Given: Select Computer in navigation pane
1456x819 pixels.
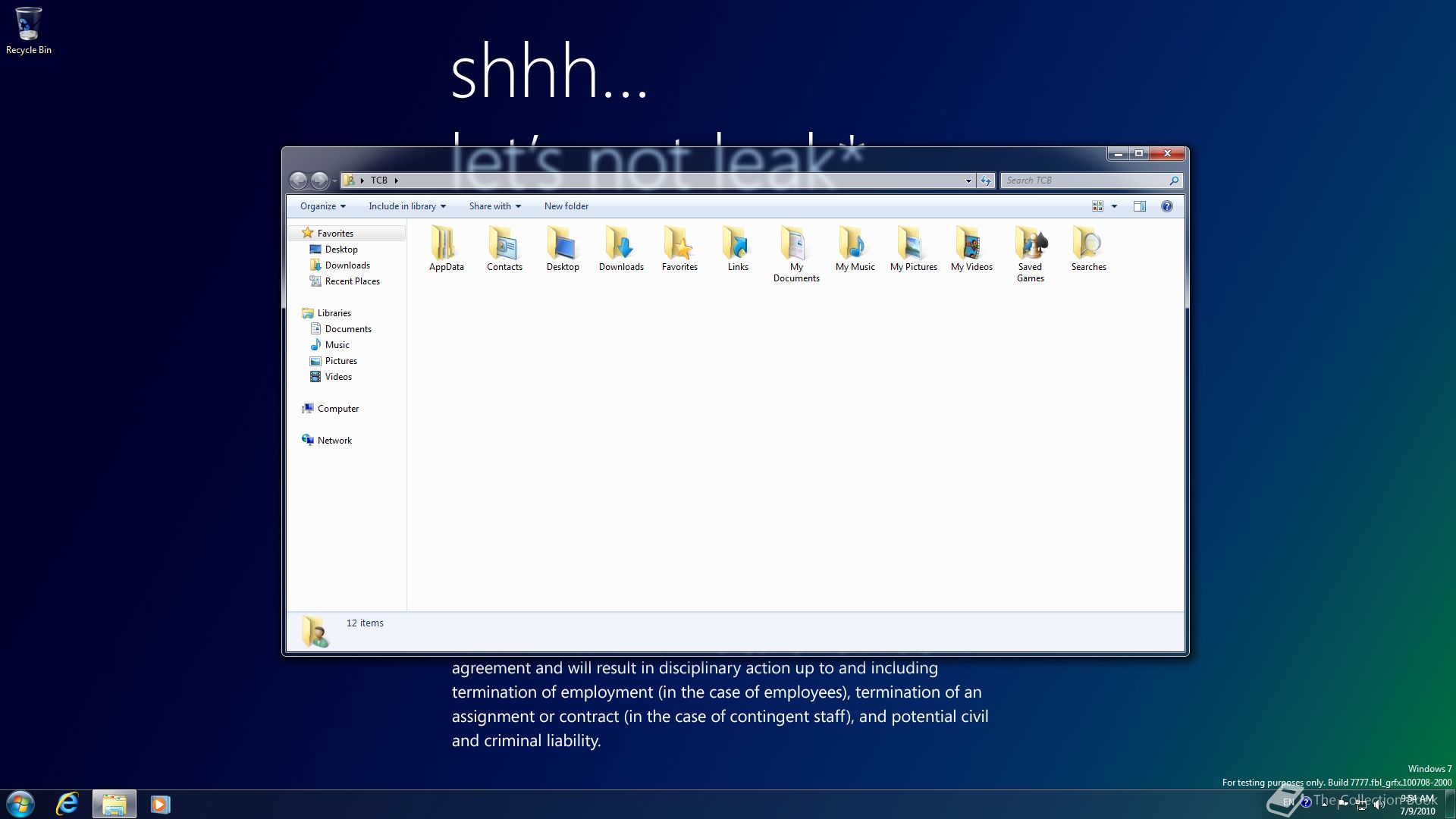Looking at the screenshot, I should [337, 409].
